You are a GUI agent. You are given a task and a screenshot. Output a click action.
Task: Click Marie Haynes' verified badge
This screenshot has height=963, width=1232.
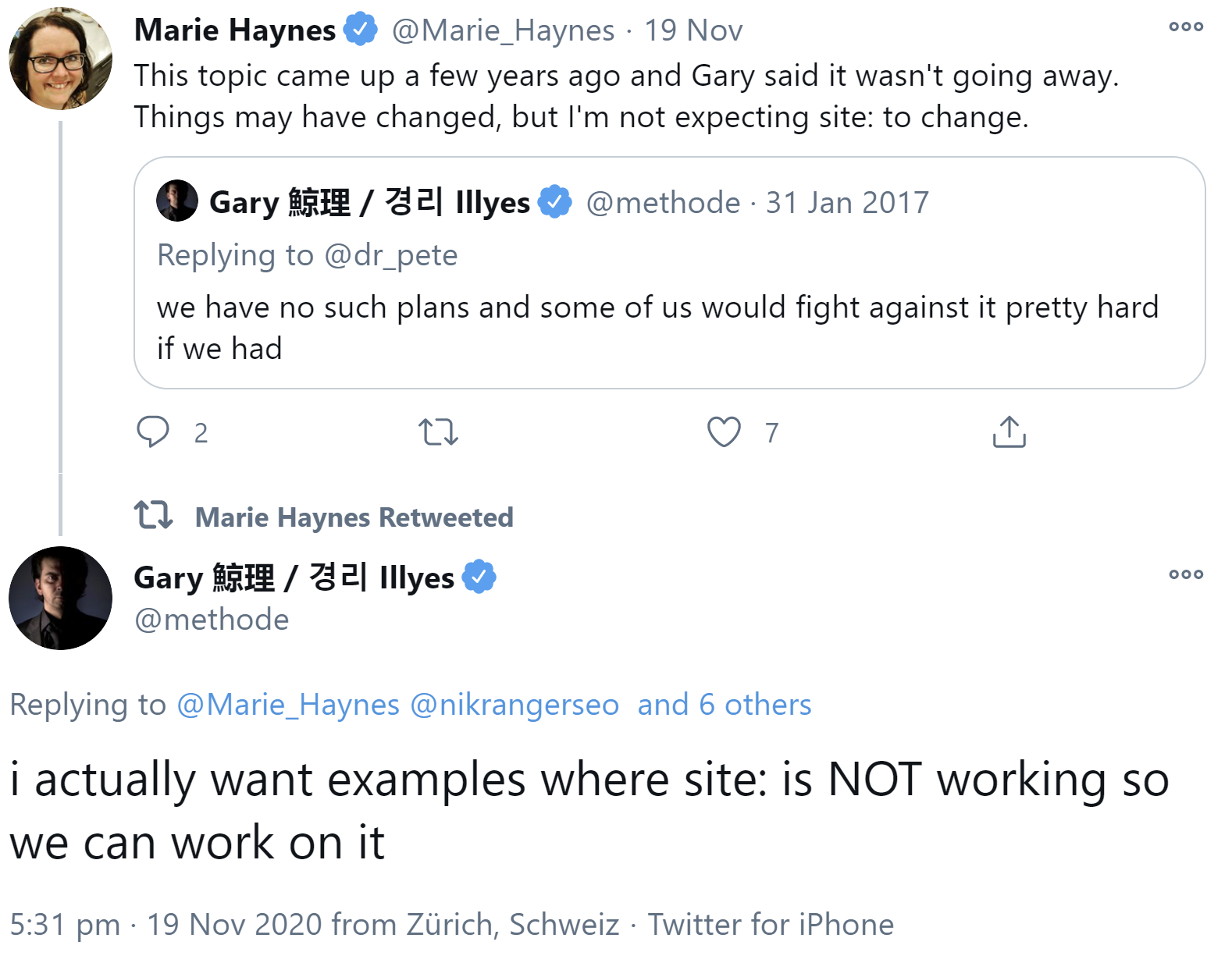tap(361, 30)
